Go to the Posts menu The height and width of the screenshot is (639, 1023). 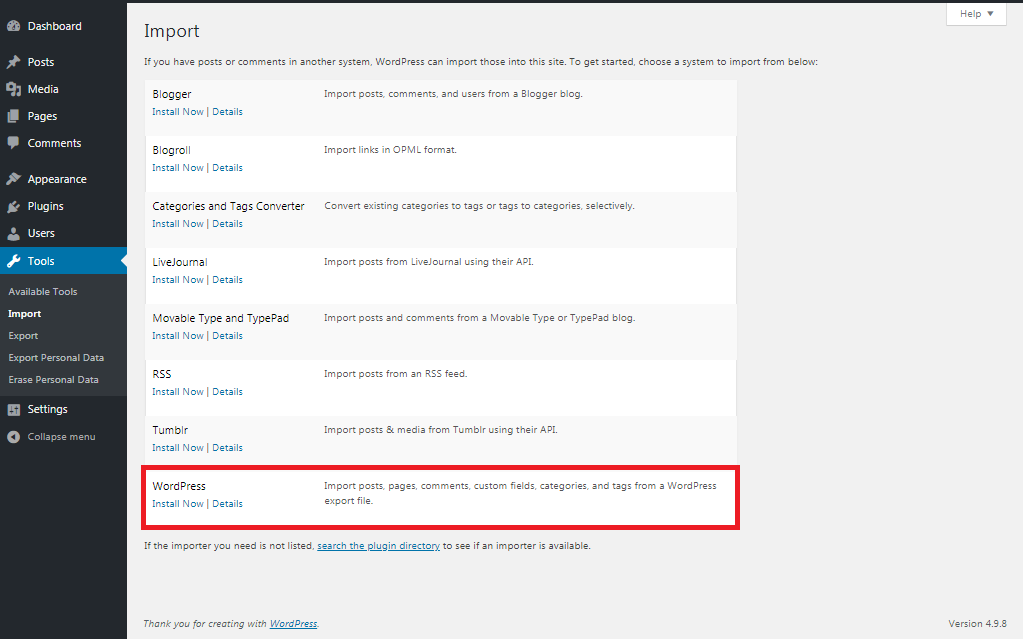[x=40, y=62]
